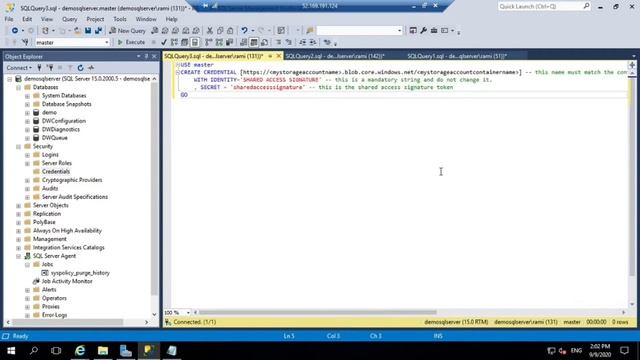Click the Database Engine Query icon
This screenshot has width=640, height=360.
coord(154,31)
